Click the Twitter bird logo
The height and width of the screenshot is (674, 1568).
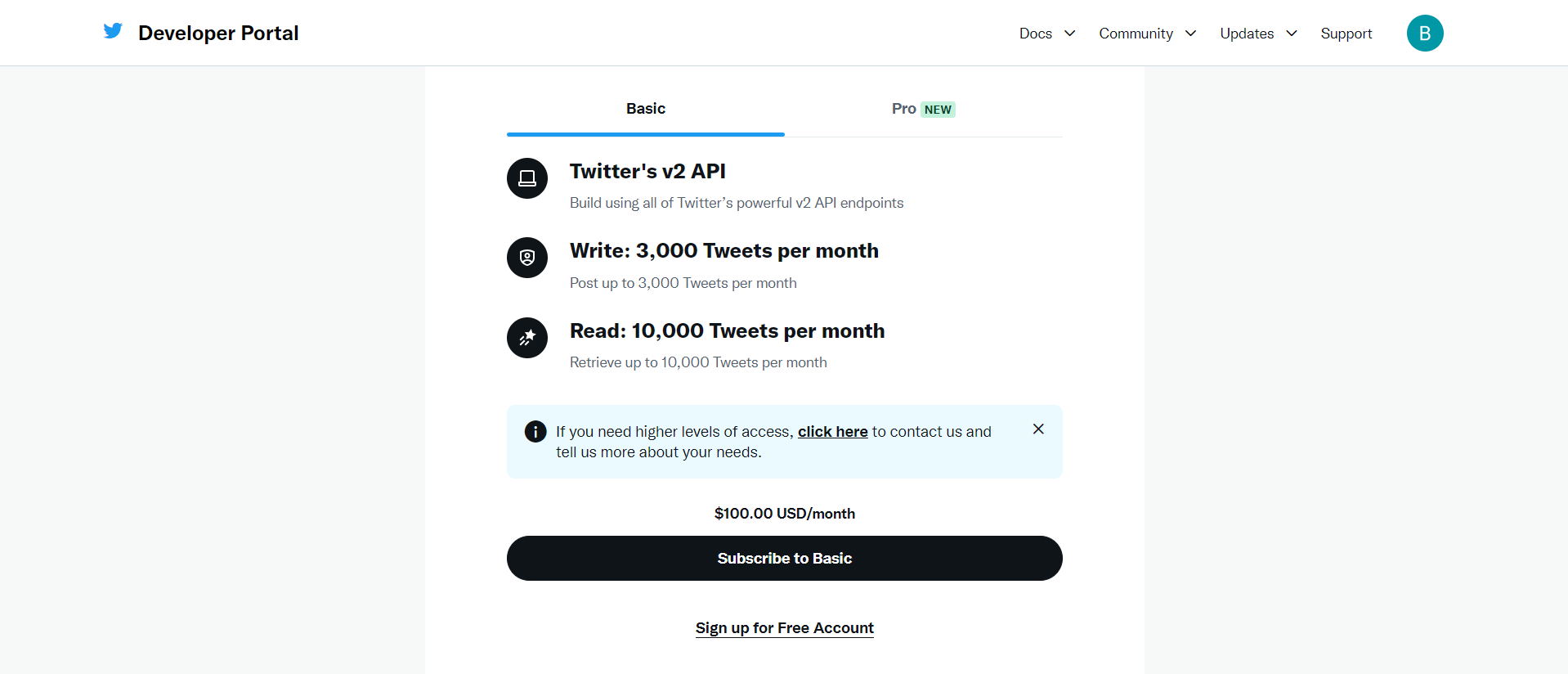pos(113,31)
